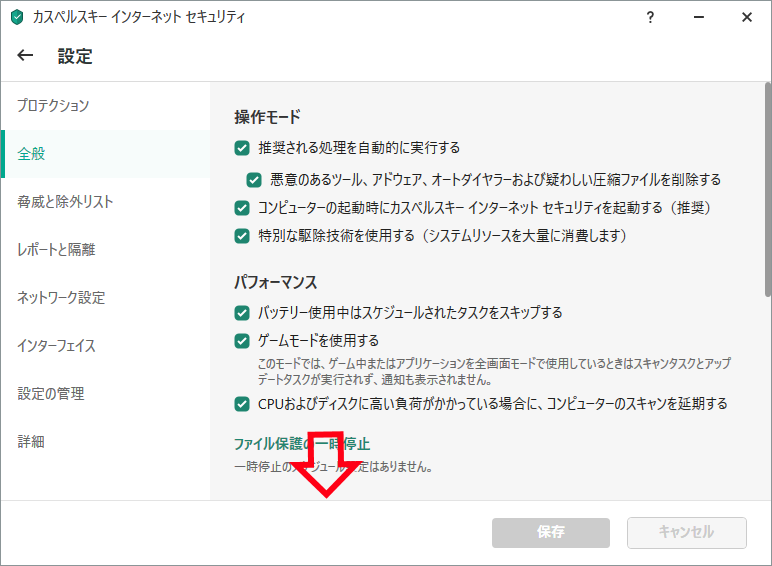Viewport: 772px width, 566px height.
Task: Open help with the question mark icon
Action: click(x=650, y=17)
